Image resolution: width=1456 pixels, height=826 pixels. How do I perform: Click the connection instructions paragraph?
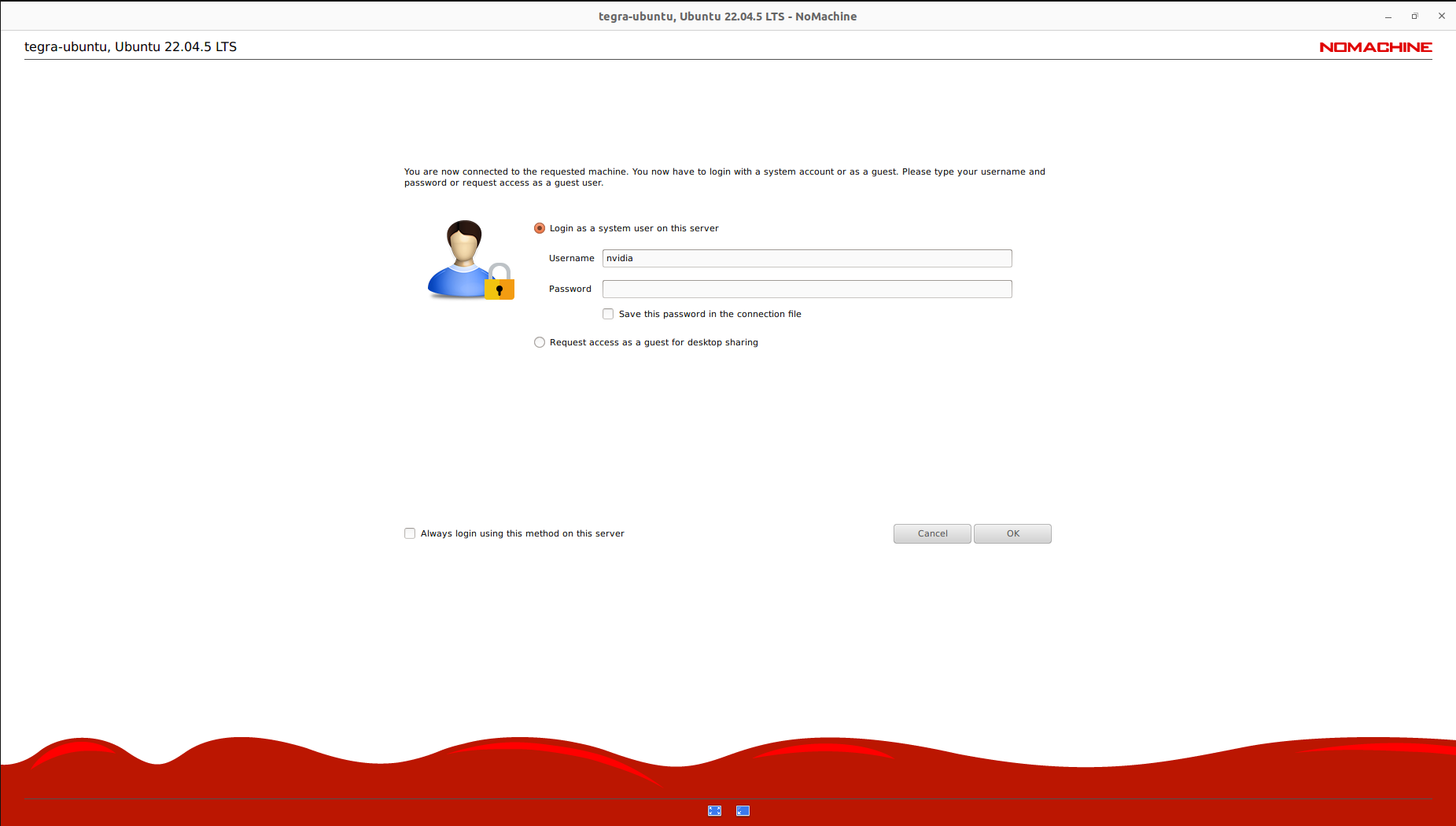(724, 177)
